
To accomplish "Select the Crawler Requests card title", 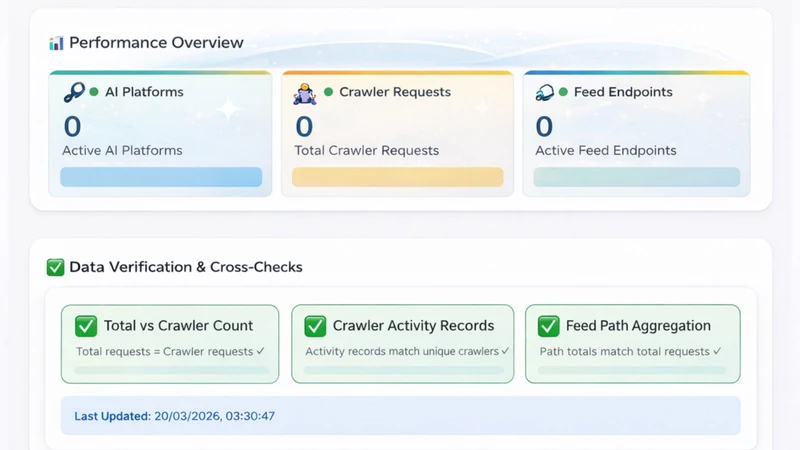I will pyautogui.click(x=395, y=92).
